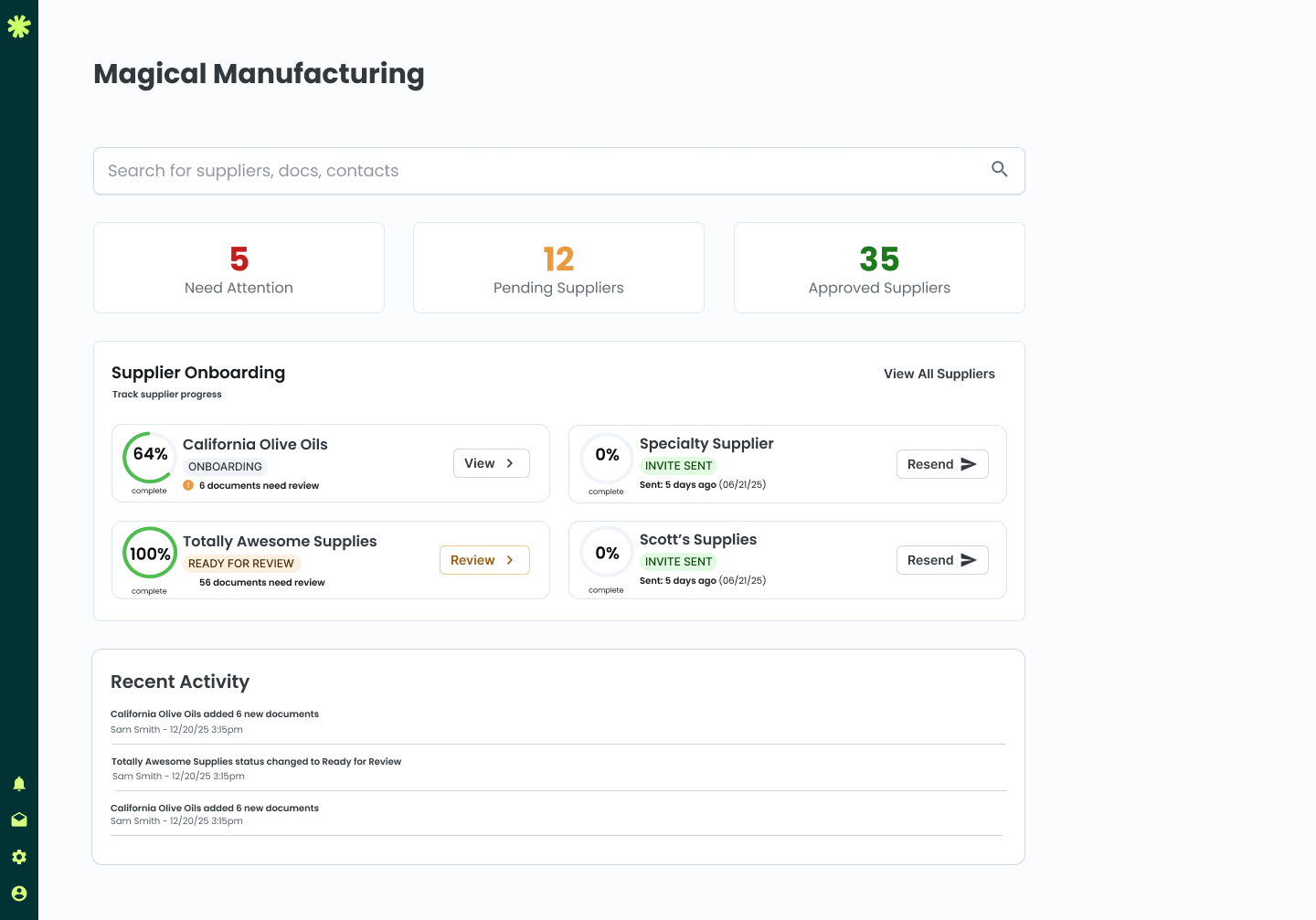Click the READY FOR REVIEW status badge
1316x920 pixels.
[x=241, y=564]
